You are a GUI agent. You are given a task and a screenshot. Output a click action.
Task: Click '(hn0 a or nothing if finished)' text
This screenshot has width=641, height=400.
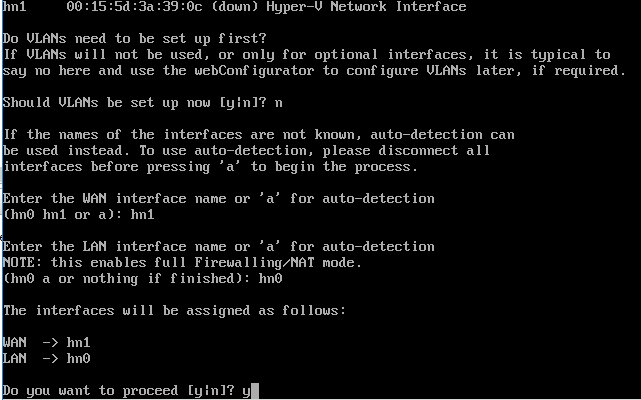coord(126,279)
